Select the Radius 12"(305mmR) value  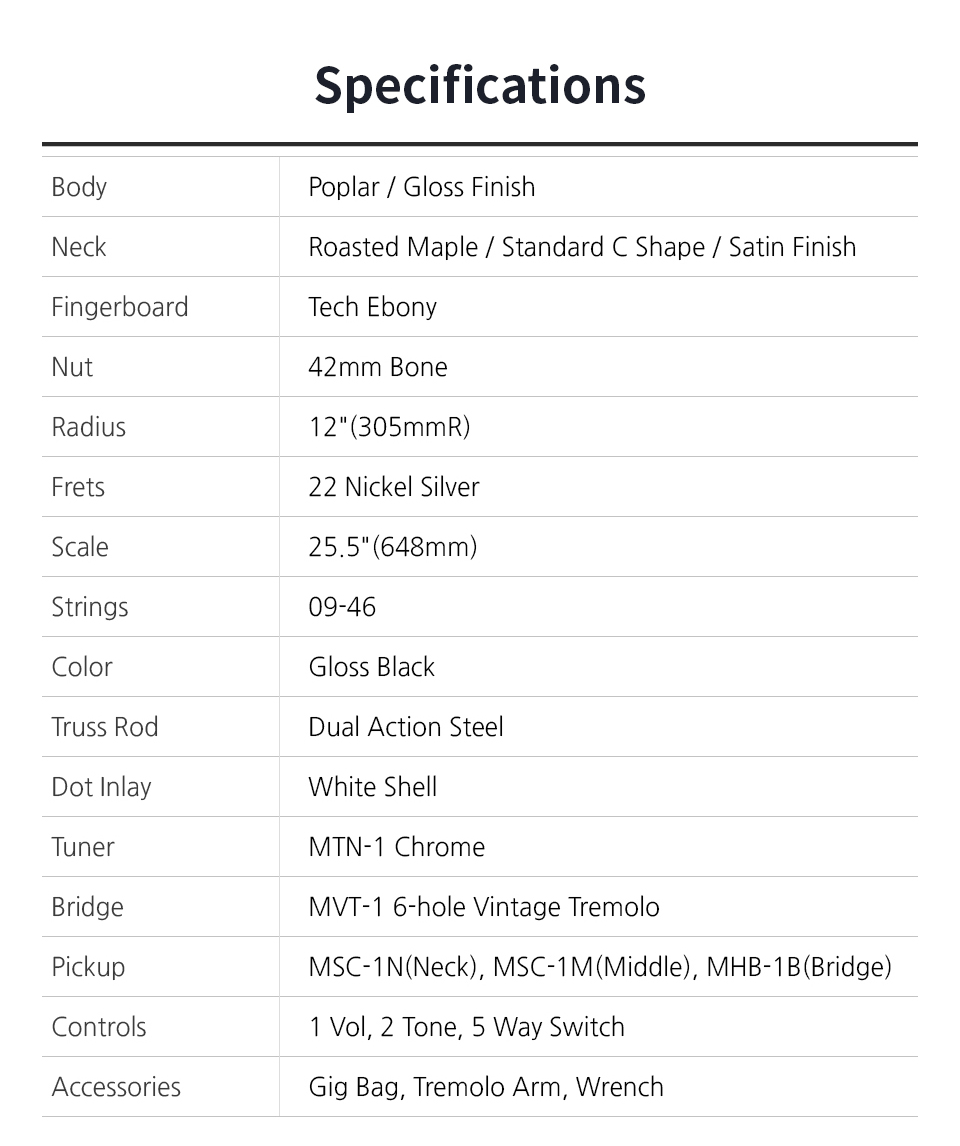389,427
